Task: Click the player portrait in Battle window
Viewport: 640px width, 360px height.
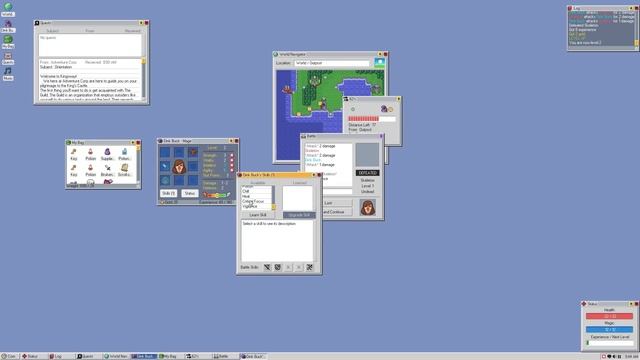Action: [367, 207]
